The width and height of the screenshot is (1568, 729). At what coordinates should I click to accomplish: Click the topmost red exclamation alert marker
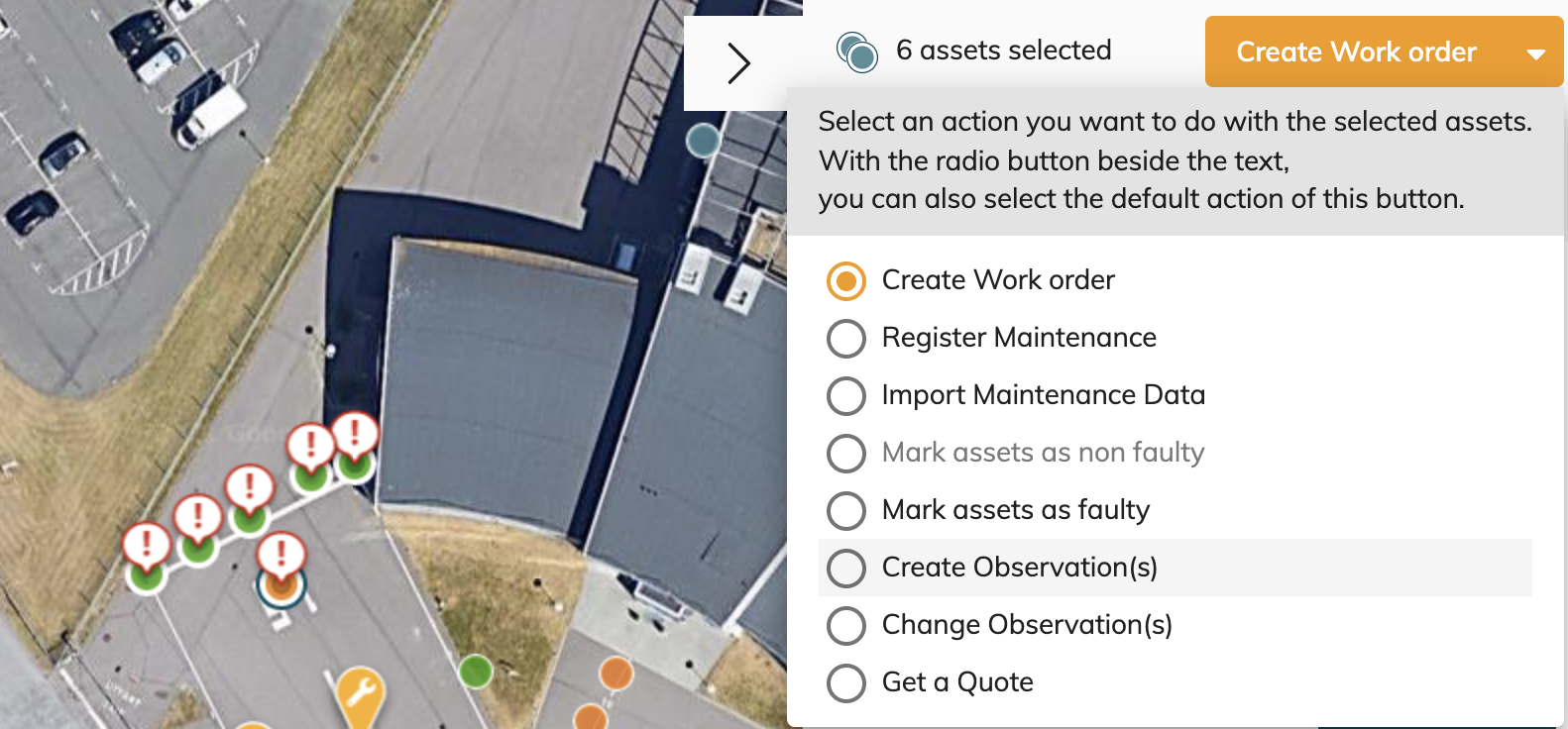[x=355, y=434]
